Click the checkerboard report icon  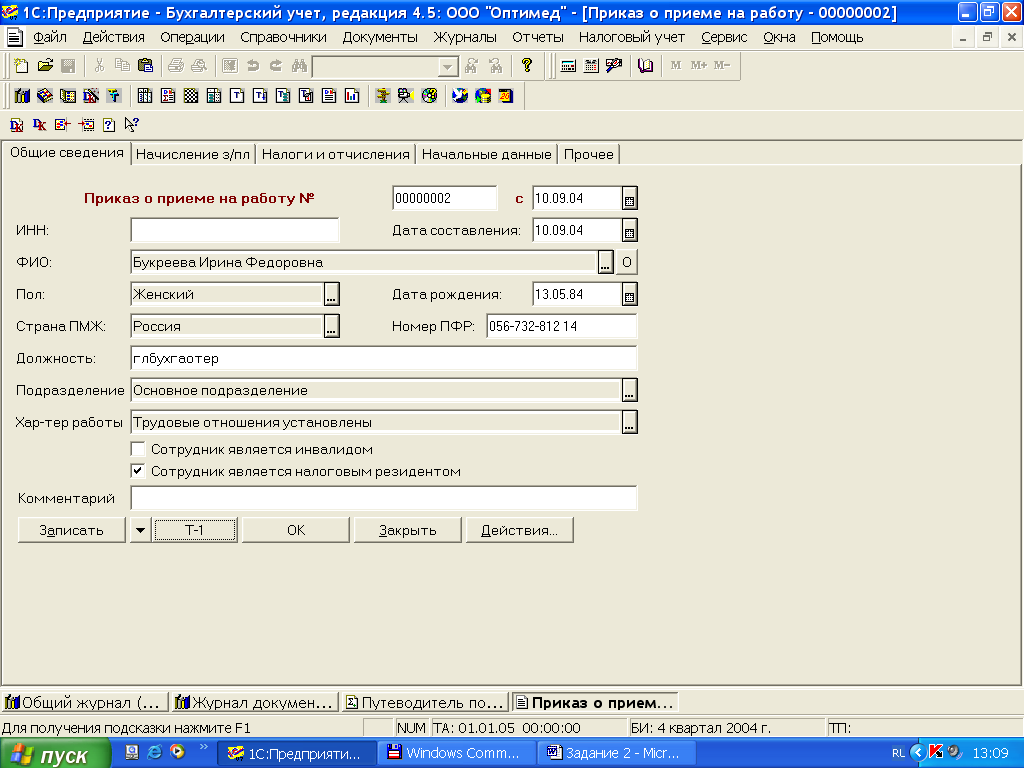pos(191,96)
